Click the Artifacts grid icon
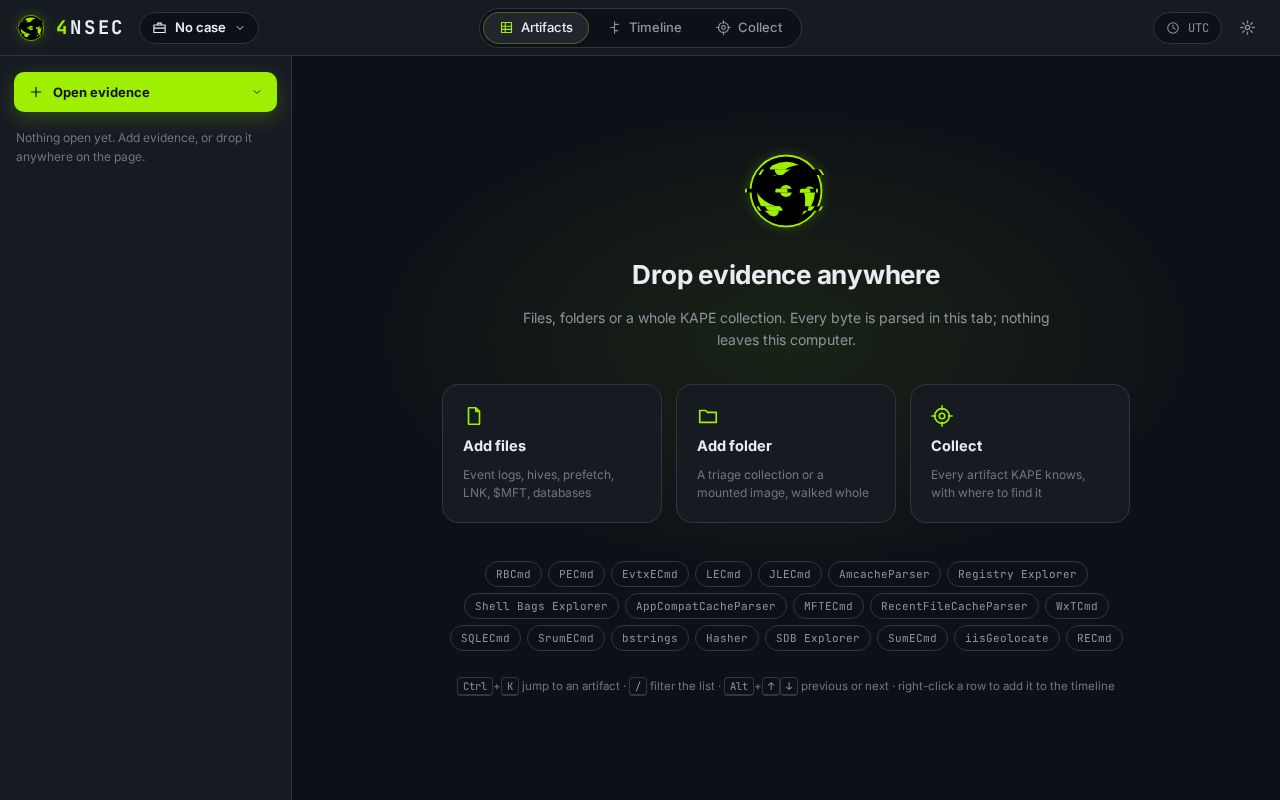The image size is (1280, 800). pos(506,28)
